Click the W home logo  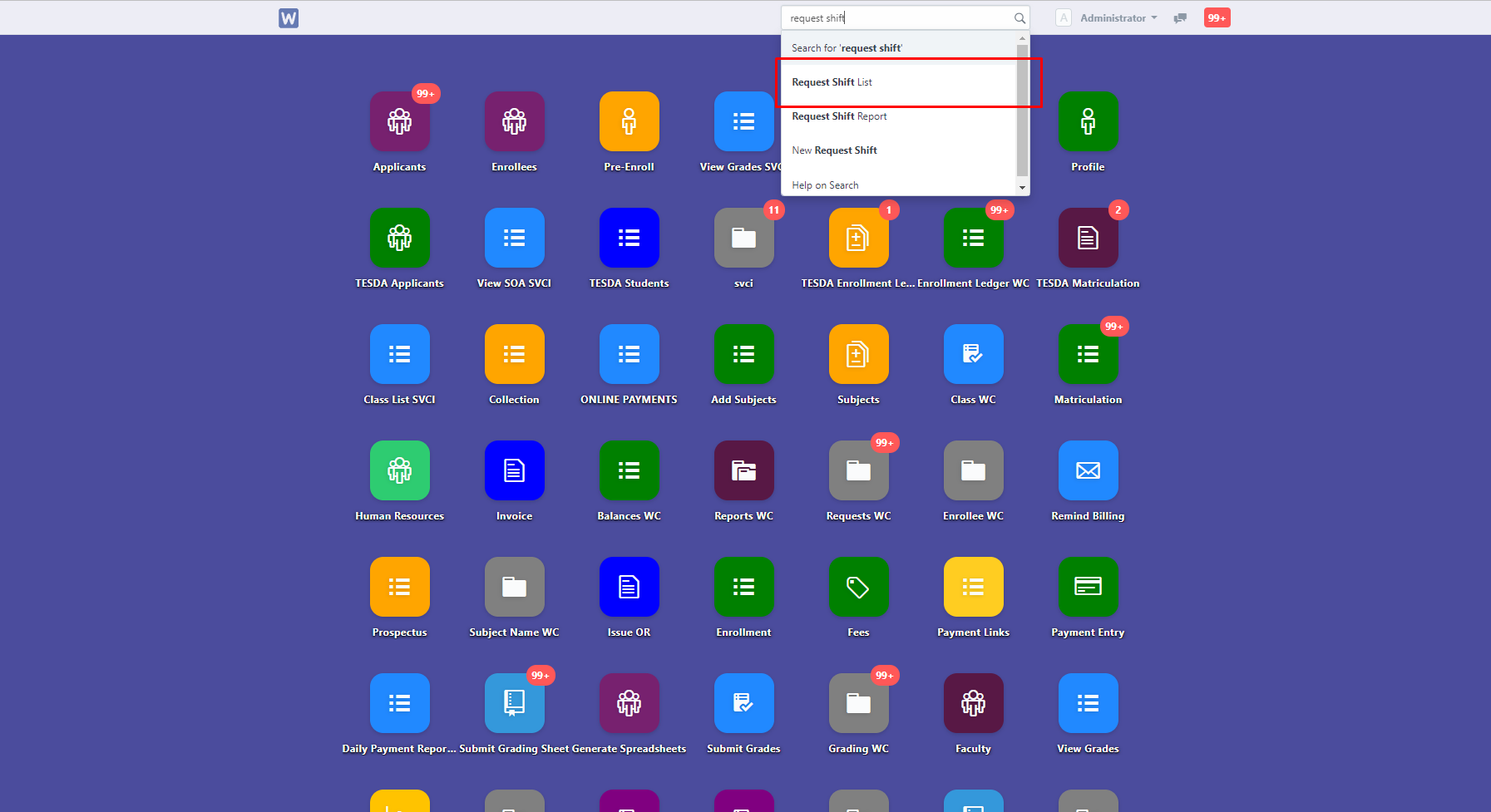click(289, 18)
